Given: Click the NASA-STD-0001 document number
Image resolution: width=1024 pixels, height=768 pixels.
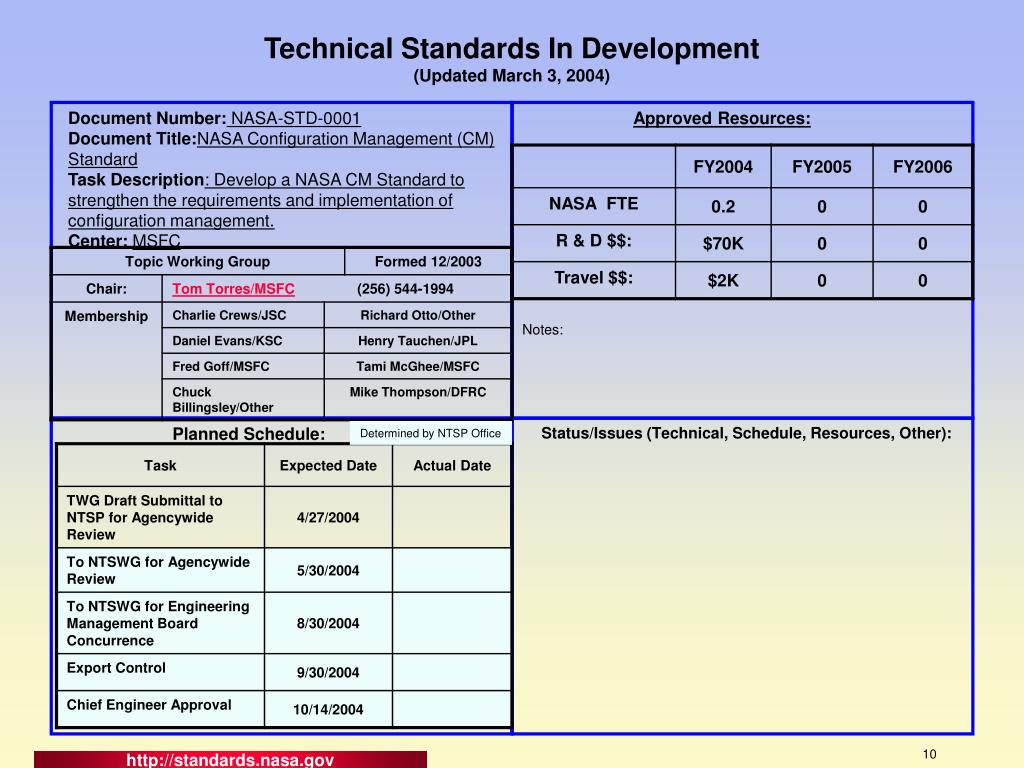Looking at the screenshot, I should (295, 118).
